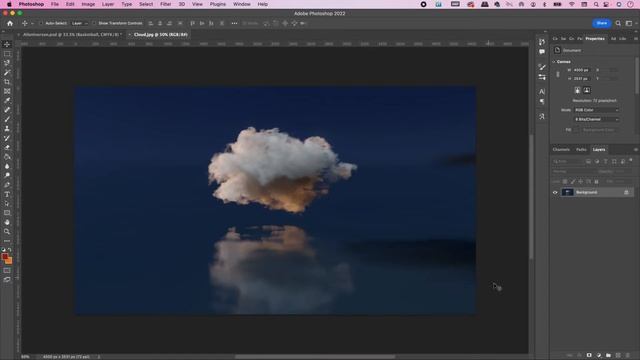
Task: Select the Pen tool
Action: point(7,185)
